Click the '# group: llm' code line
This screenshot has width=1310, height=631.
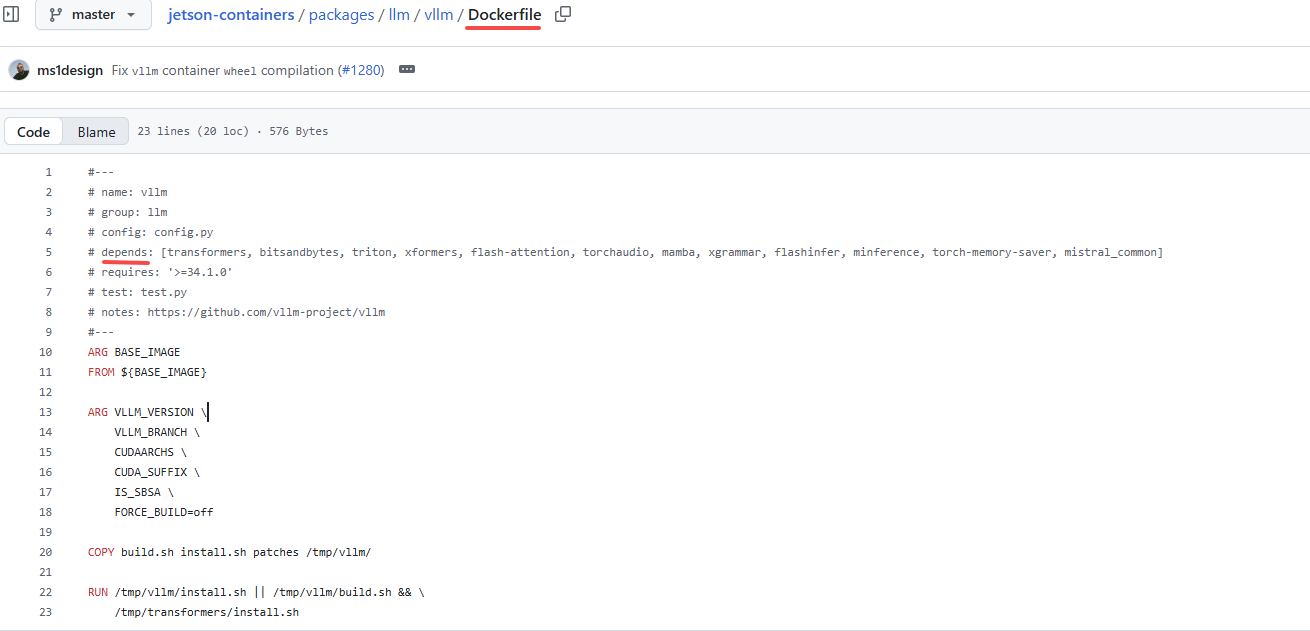coord(127,212)
